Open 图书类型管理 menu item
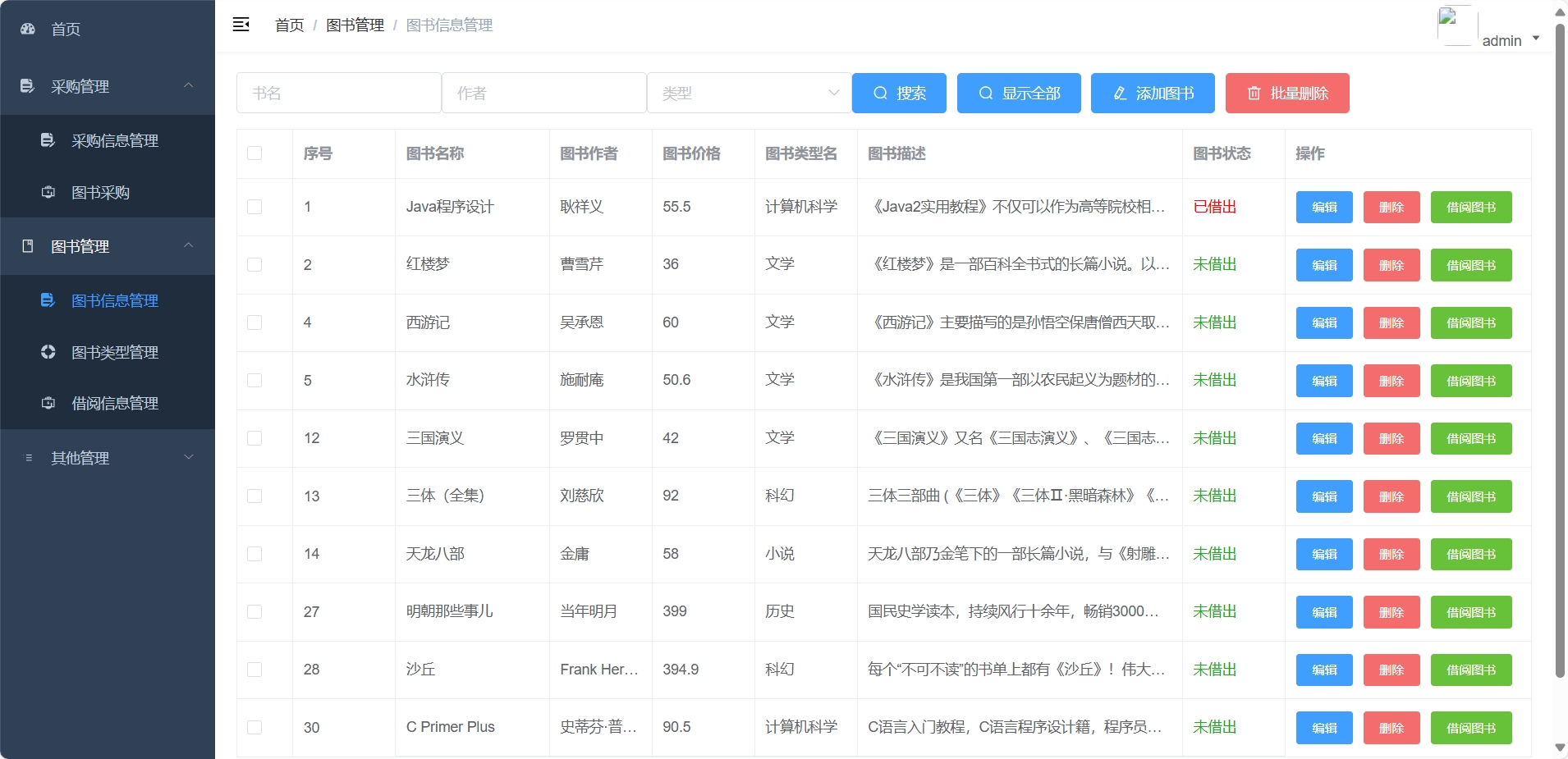The image size is (1568, 759). [108, 352]
